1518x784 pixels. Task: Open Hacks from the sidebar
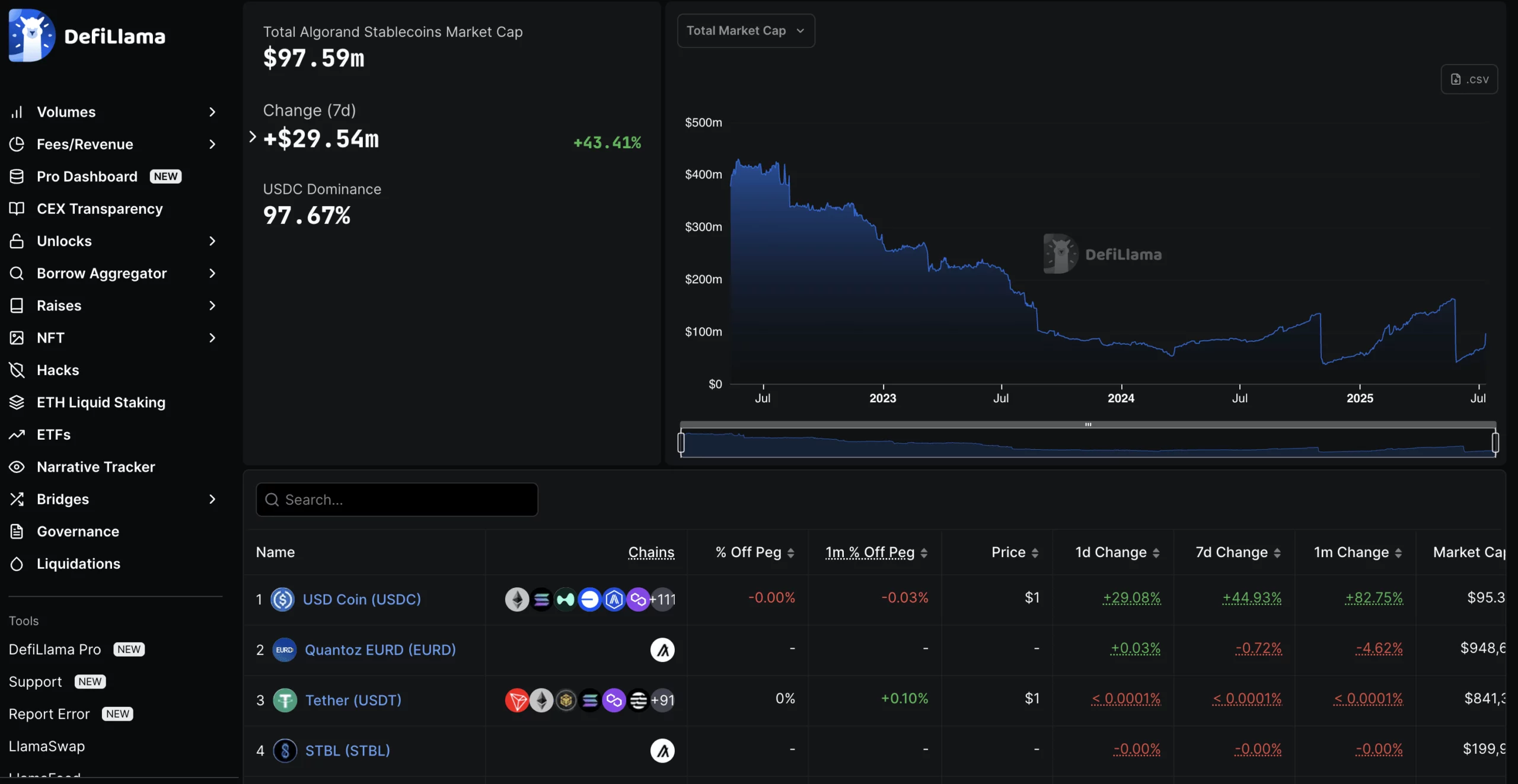tap(58, 370)
